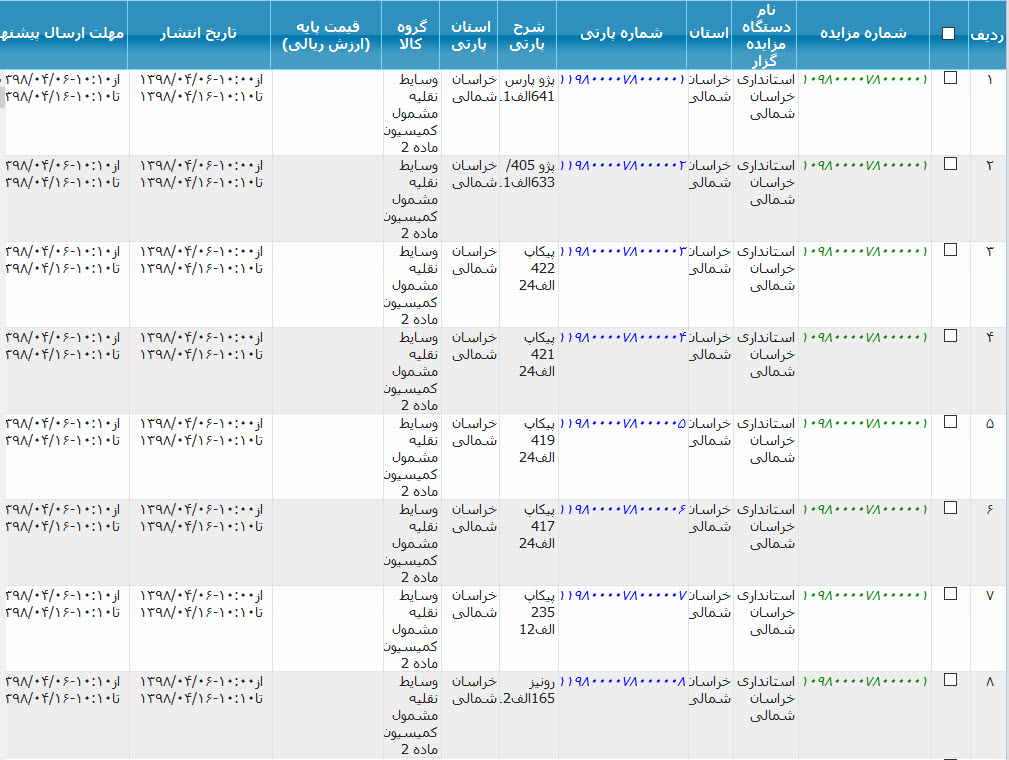
Task: Click the تاریخ انتشار column header
Action: pos(200,33)
